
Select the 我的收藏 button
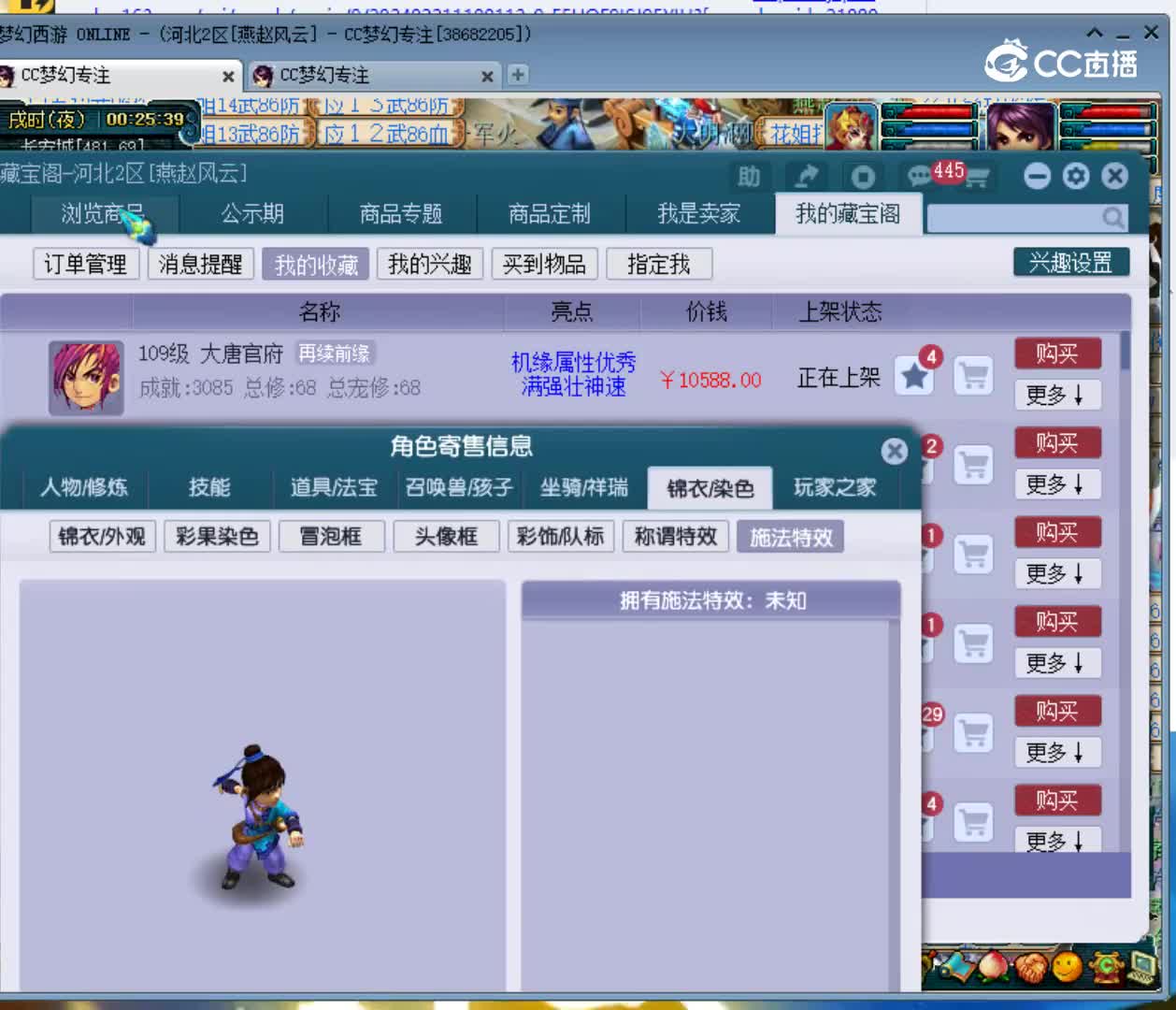(x=316, y=265)
